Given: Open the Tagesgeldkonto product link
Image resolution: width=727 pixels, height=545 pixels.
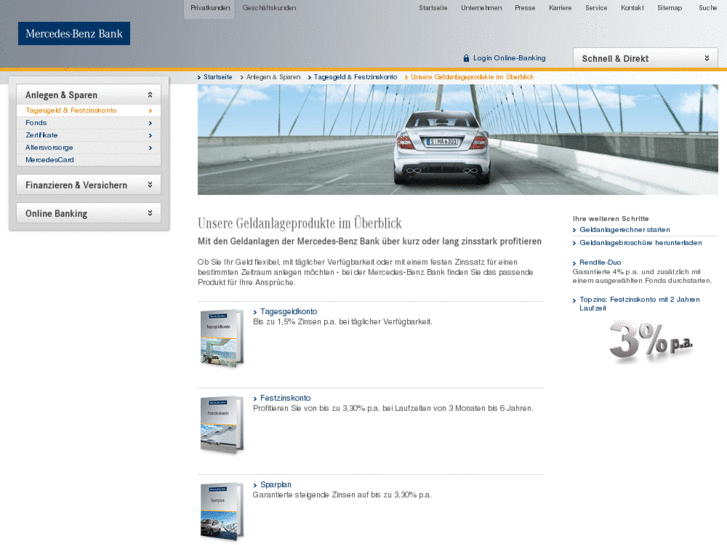Looking at the screenshot, I should click(x=288, y=312).
